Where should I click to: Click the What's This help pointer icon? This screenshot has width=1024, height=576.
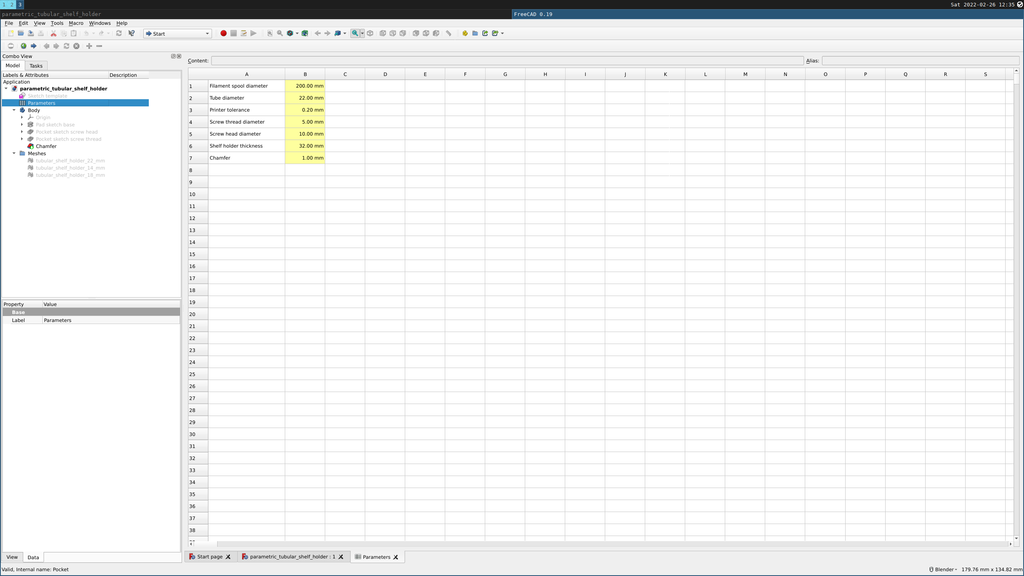pyautogui.click(x=131, y=33)
